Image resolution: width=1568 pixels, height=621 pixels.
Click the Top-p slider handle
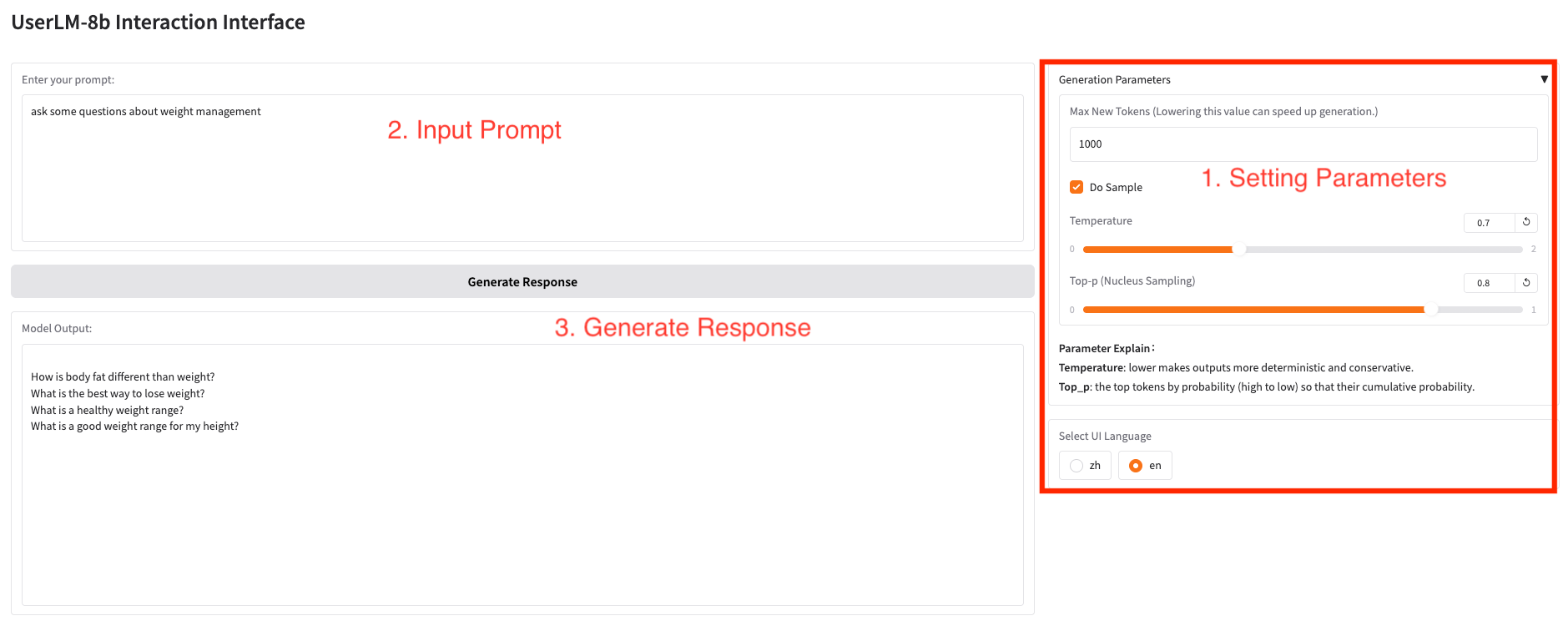(x=1431, y=310)
